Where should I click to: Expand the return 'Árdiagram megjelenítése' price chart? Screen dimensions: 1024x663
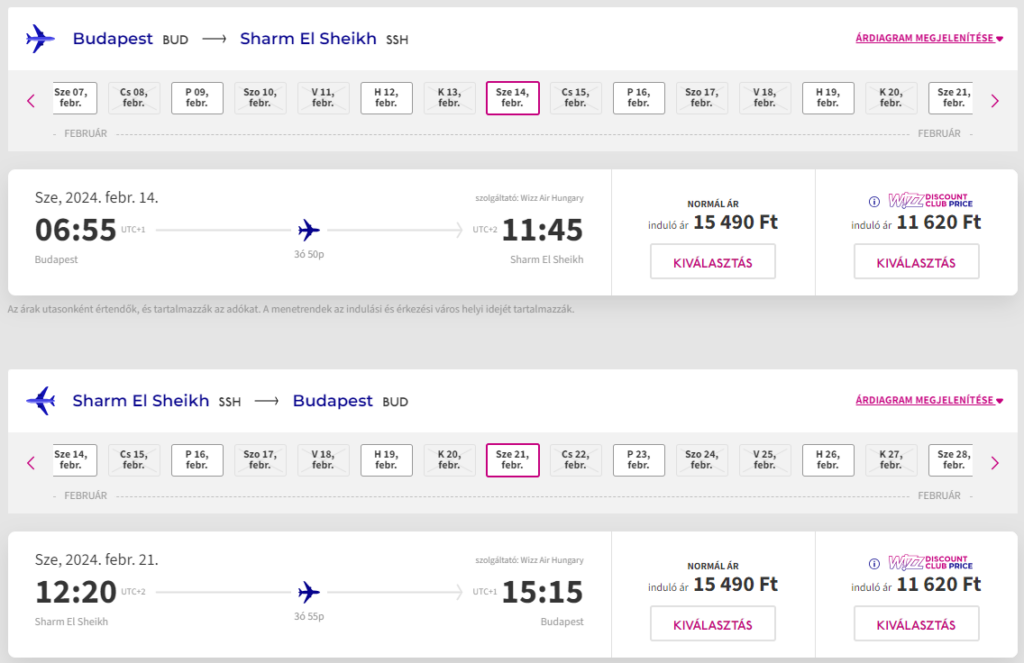tap(929, 400)
